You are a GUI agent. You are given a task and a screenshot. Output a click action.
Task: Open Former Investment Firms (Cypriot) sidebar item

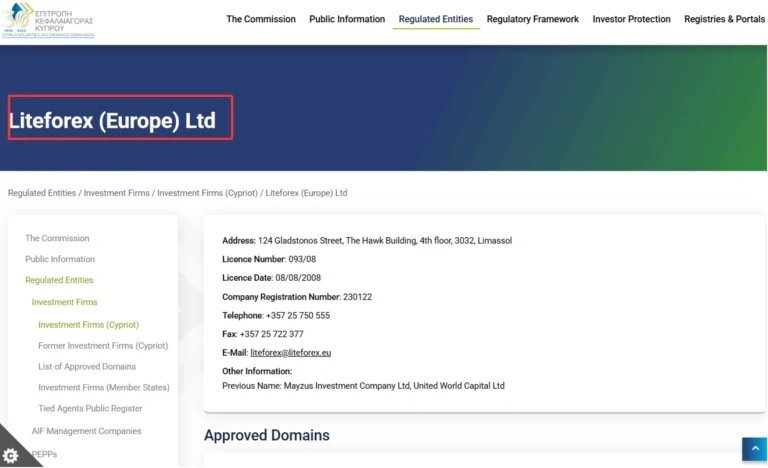(103, 346)
